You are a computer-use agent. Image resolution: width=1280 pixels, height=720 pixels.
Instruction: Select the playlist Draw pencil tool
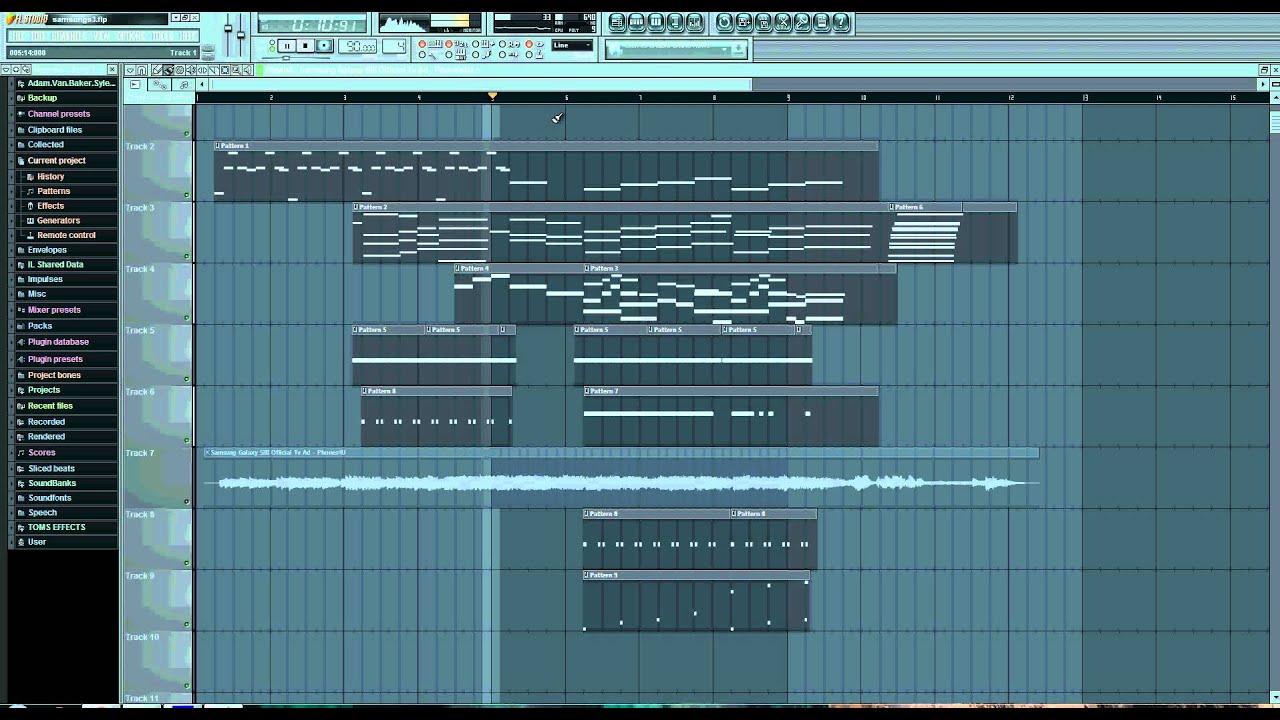(x=157, y=70)
